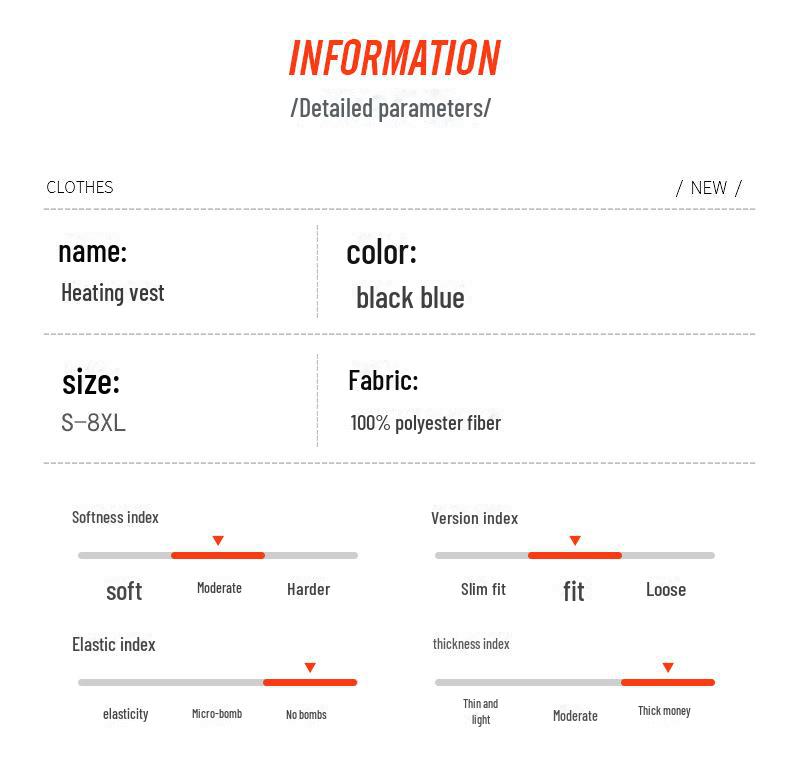Click the 'Thick money' thickness label
Viewport: 790px width, 771px height.
tap(664, 711)
